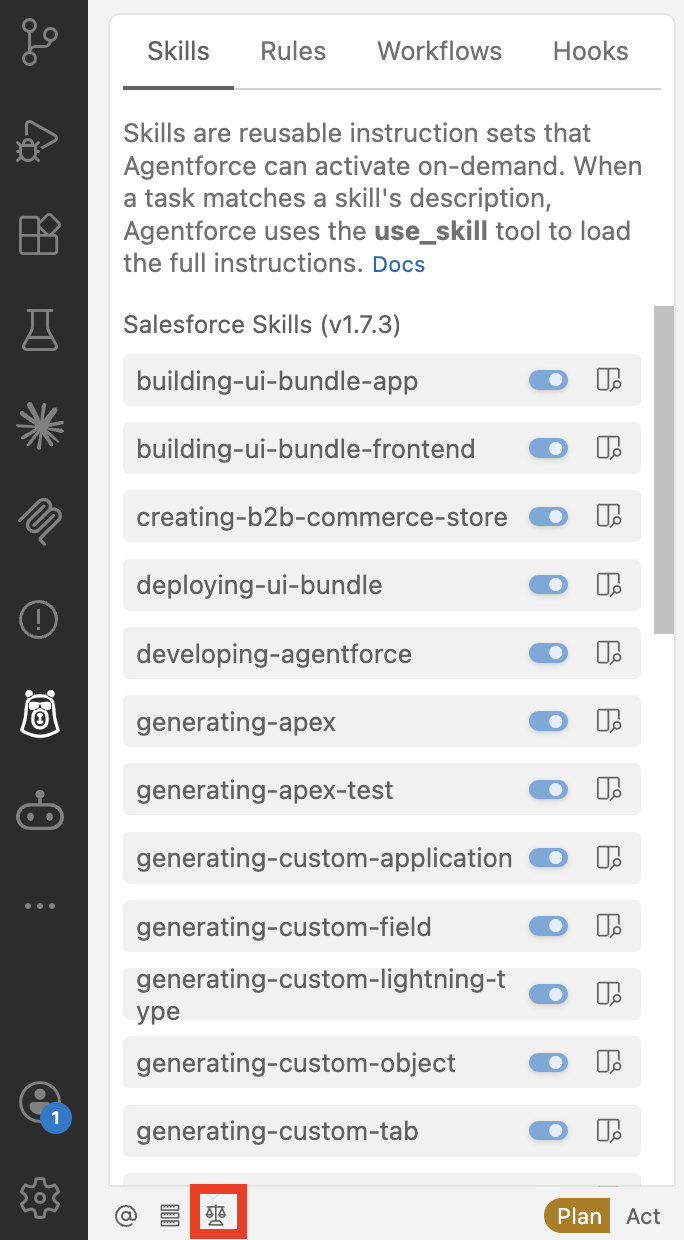Toggle the developing-agentforce skill switch
Image resolution: width=684 pixels, height=1240 pixels.
coord(548,653)
